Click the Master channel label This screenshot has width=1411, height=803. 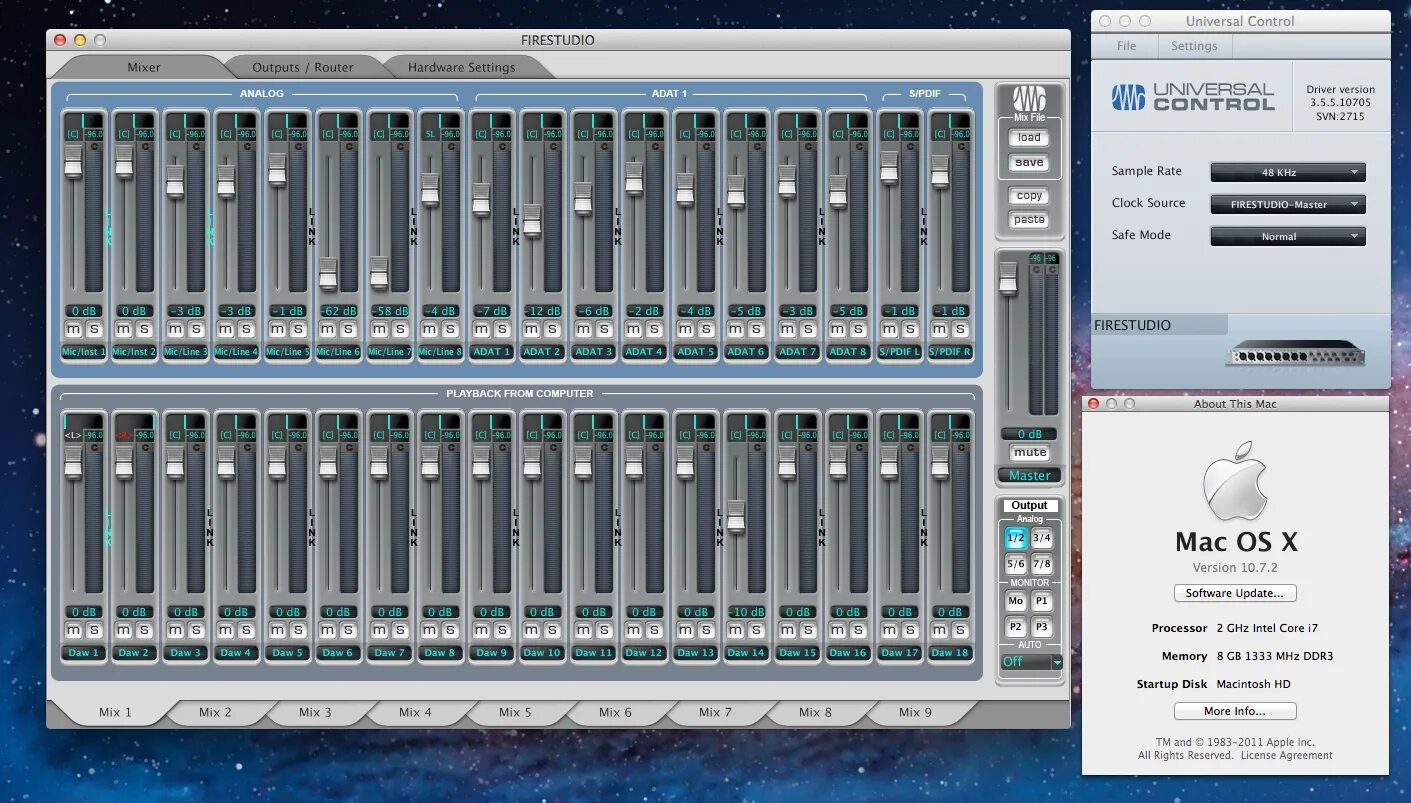click(x=1030, y=476)
